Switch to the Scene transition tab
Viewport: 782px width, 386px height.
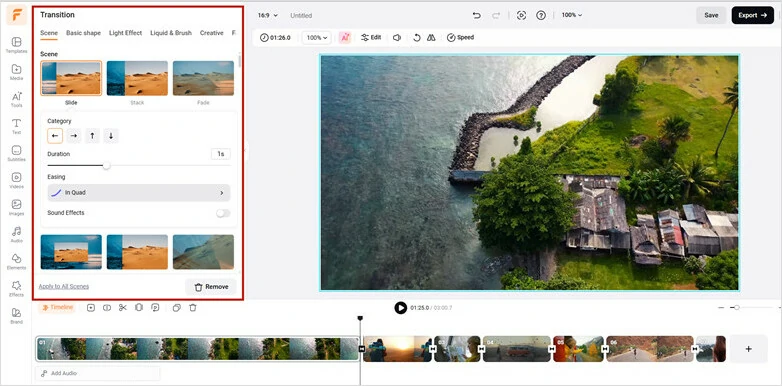pos(49,33)
